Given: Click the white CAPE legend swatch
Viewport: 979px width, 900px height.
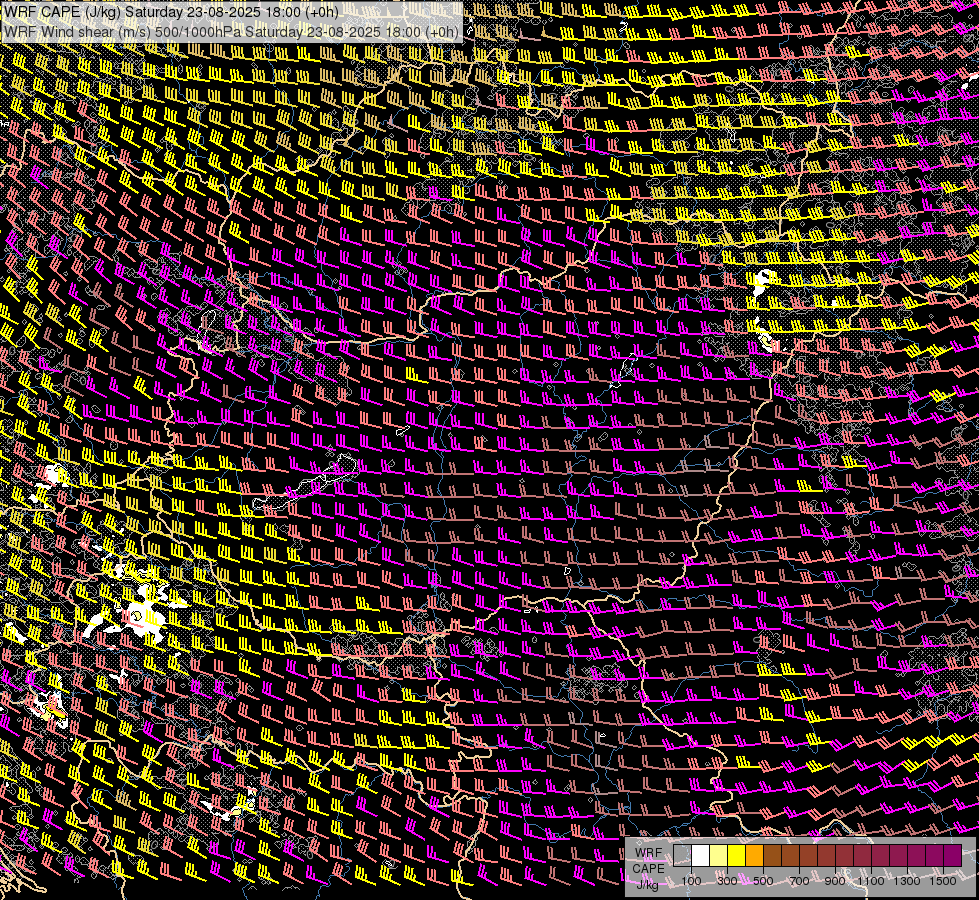Looking at the screenshot, I should click(x=701, y=856).
